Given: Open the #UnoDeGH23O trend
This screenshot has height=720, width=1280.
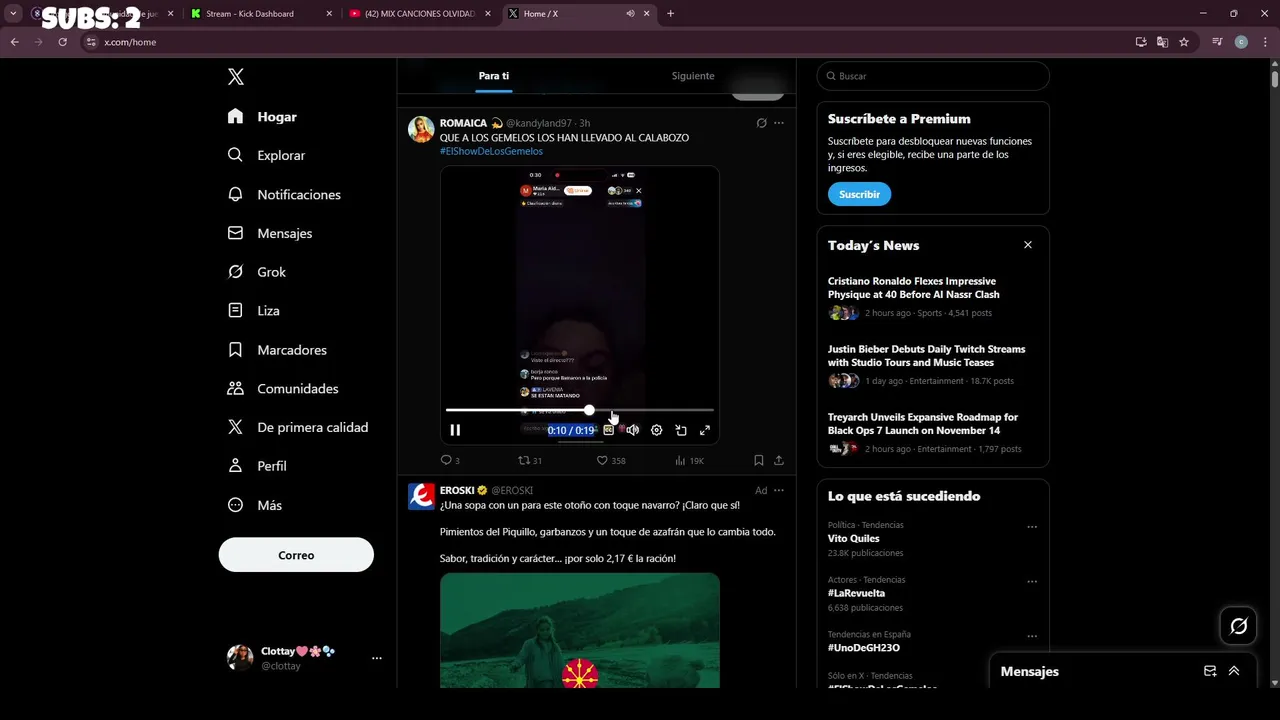Looking at the screenshot, I should (863, 648).
